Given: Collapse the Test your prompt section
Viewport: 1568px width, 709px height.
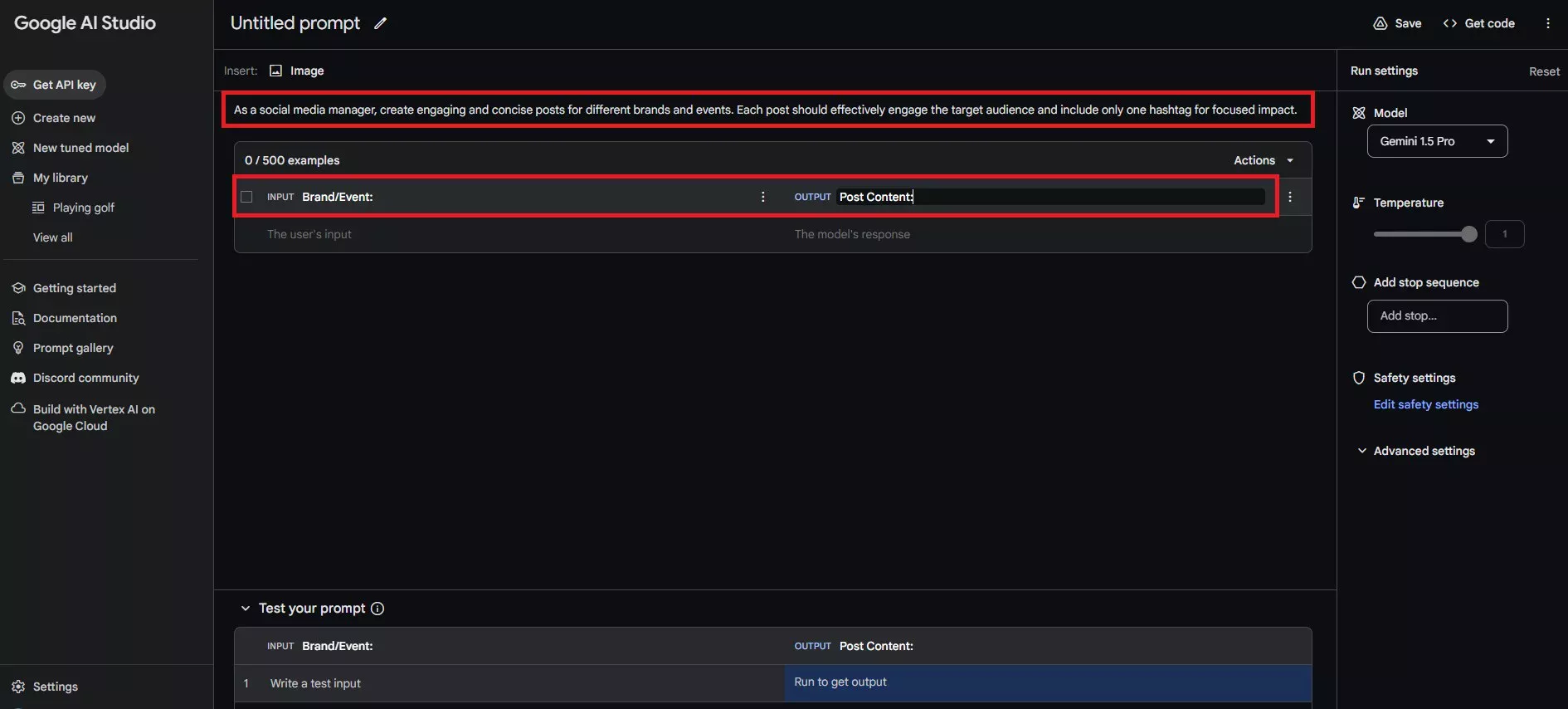Looking at the screenshot, I should tap(246, 609).
